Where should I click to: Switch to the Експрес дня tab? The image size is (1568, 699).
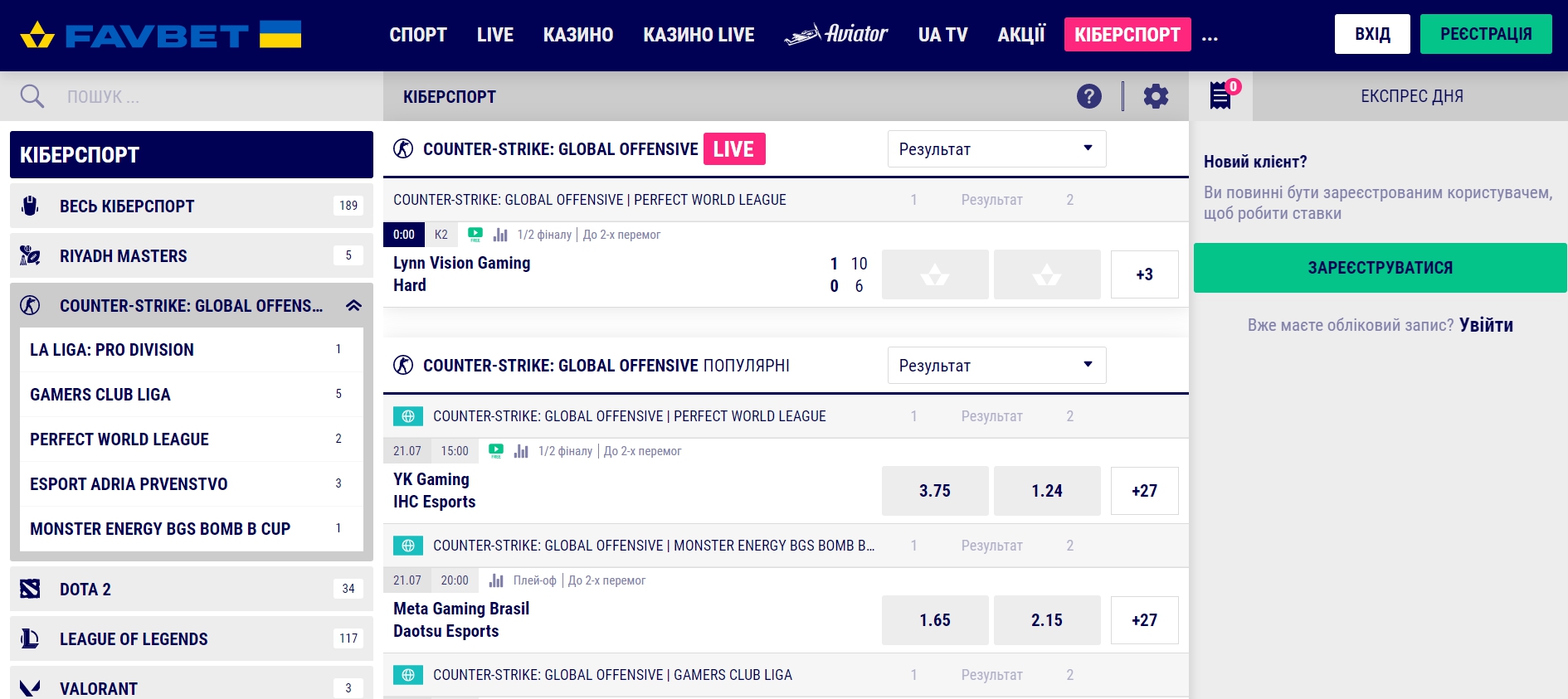click(1411, 96)
